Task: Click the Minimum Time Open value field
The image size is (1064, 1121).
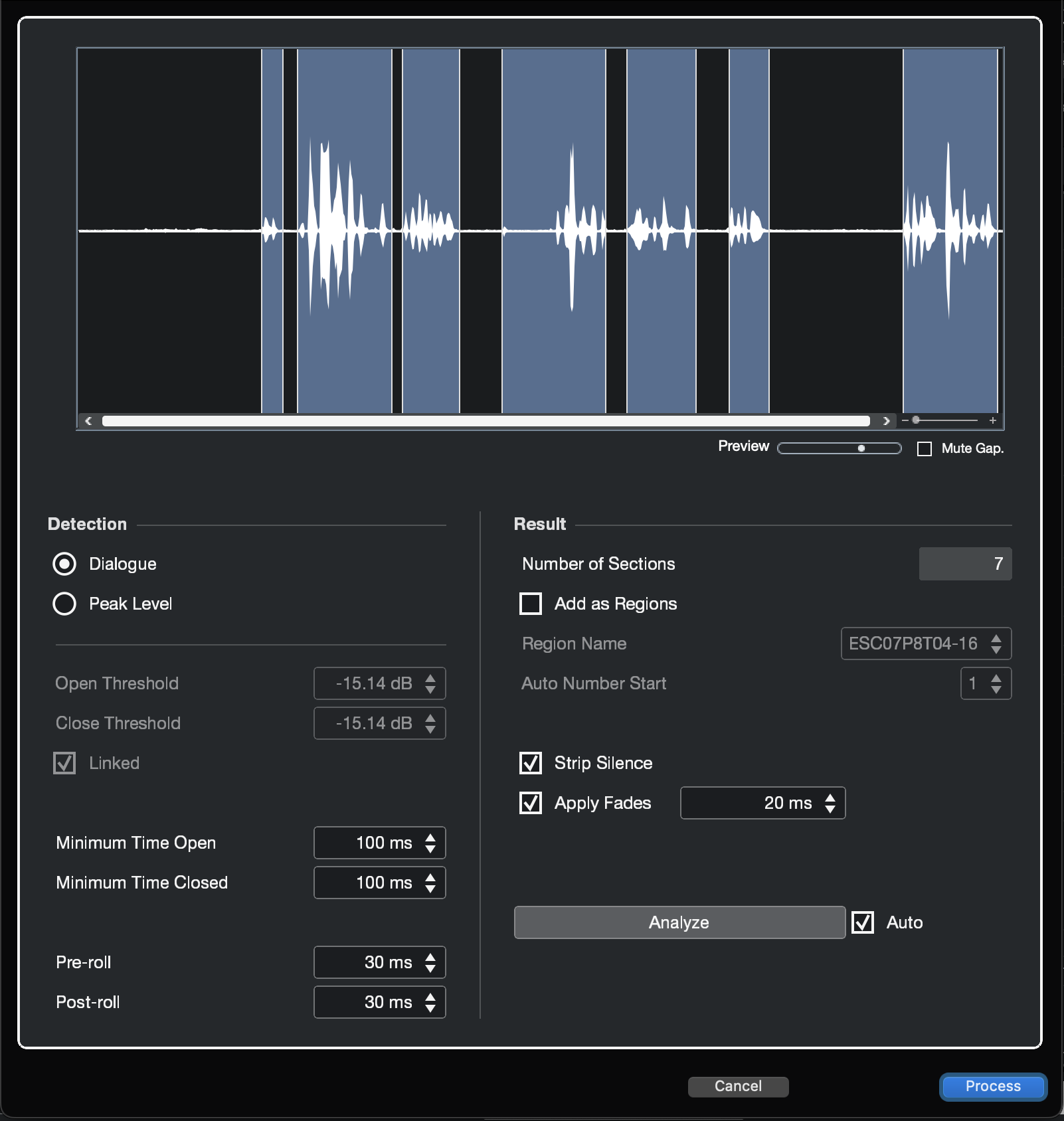Action: click(x=380, y=843)
